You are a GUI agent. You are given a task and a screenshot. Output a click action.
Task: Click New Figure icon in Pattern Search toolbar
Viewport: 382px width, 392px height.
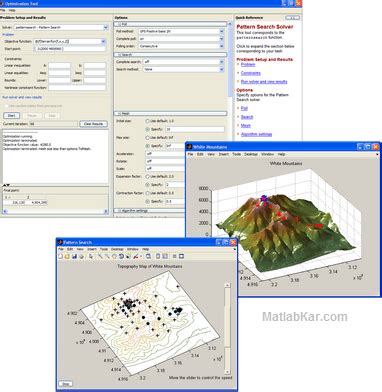(x=60, y=256)
